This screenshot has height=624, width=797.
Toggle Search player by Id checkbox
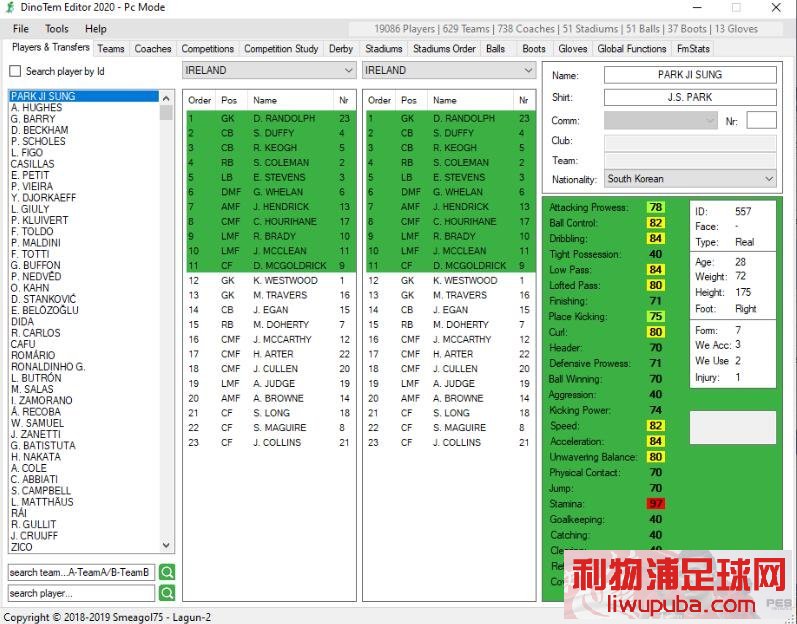tap(15, 71)
